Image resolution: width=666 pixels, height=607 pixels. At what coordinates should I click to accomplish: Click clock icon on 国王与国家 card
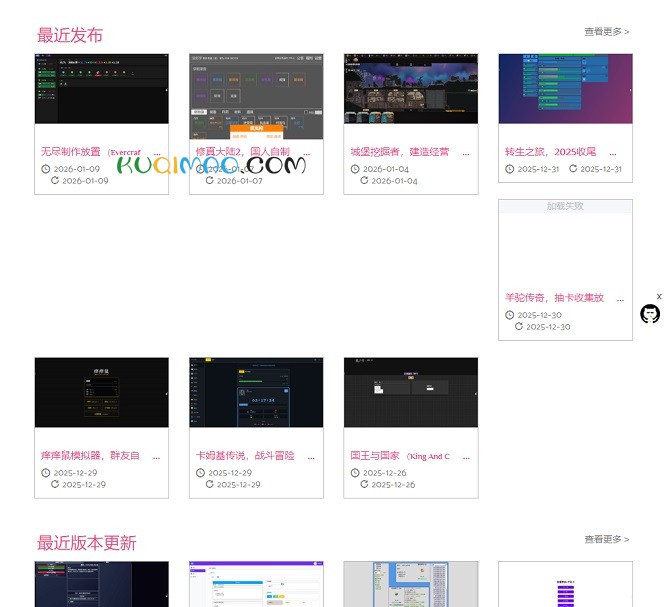coord(355,473)
